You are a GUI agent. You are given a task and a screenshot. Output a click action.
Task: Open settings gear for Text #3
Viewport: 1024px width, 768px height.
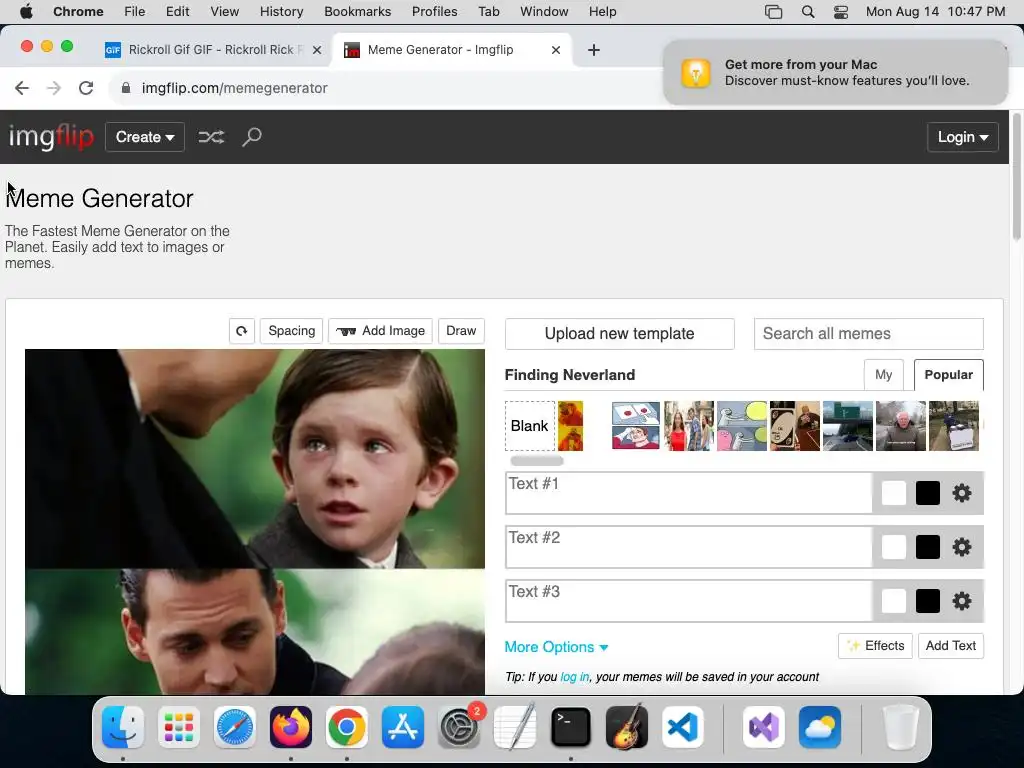[x=961, y=601]
